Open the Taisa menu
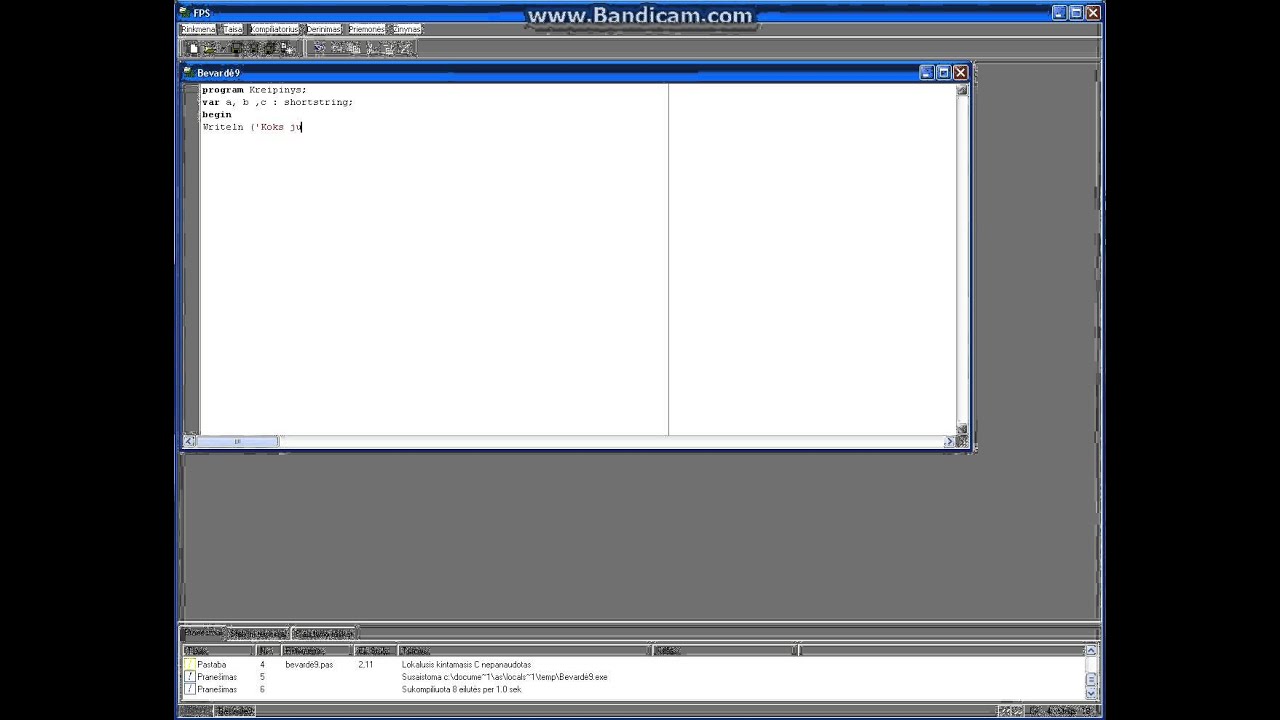The height and width of the screenshot is (720, 1280). tap(233, 30)
